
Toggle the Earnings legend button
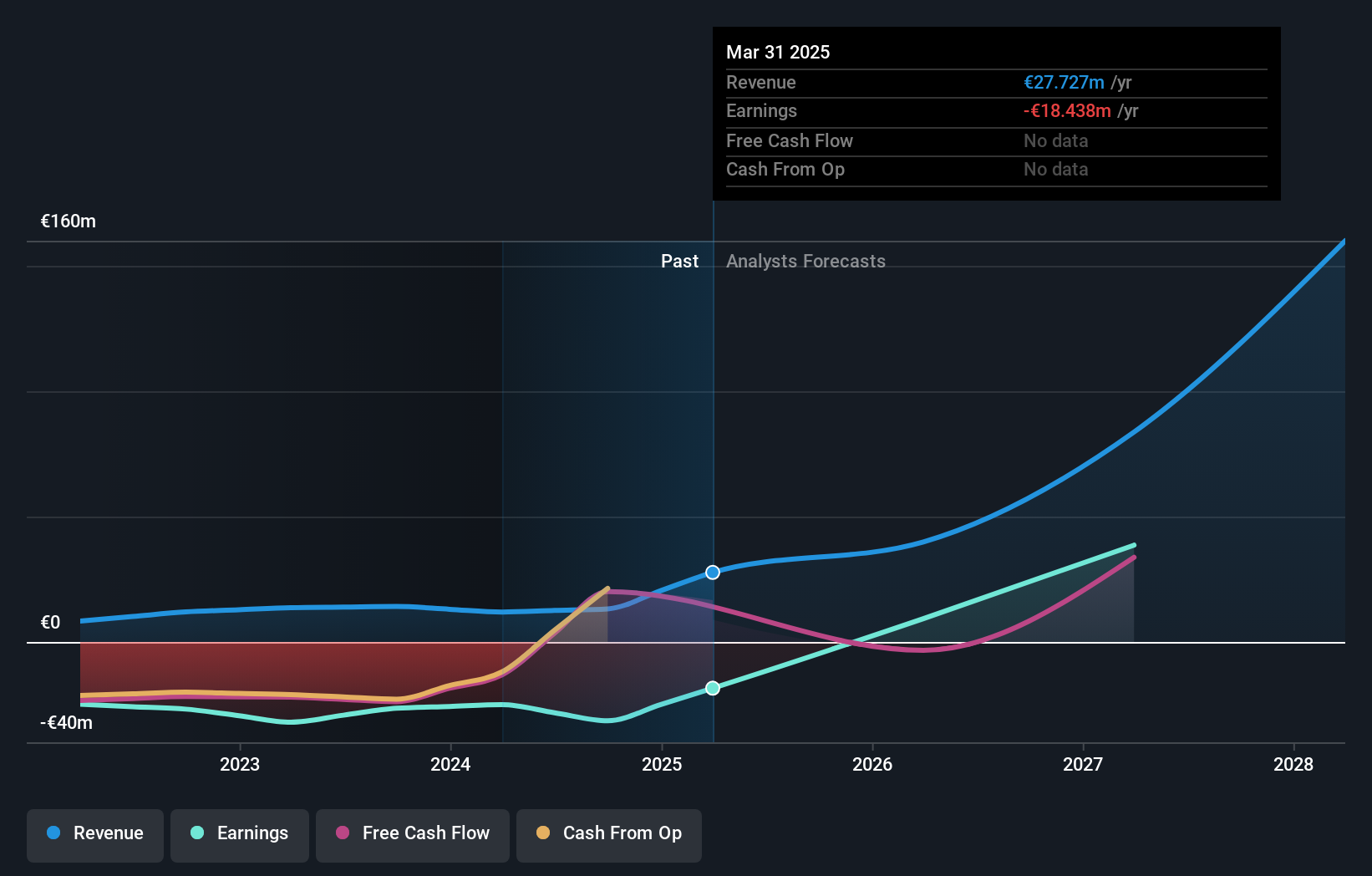240,835
